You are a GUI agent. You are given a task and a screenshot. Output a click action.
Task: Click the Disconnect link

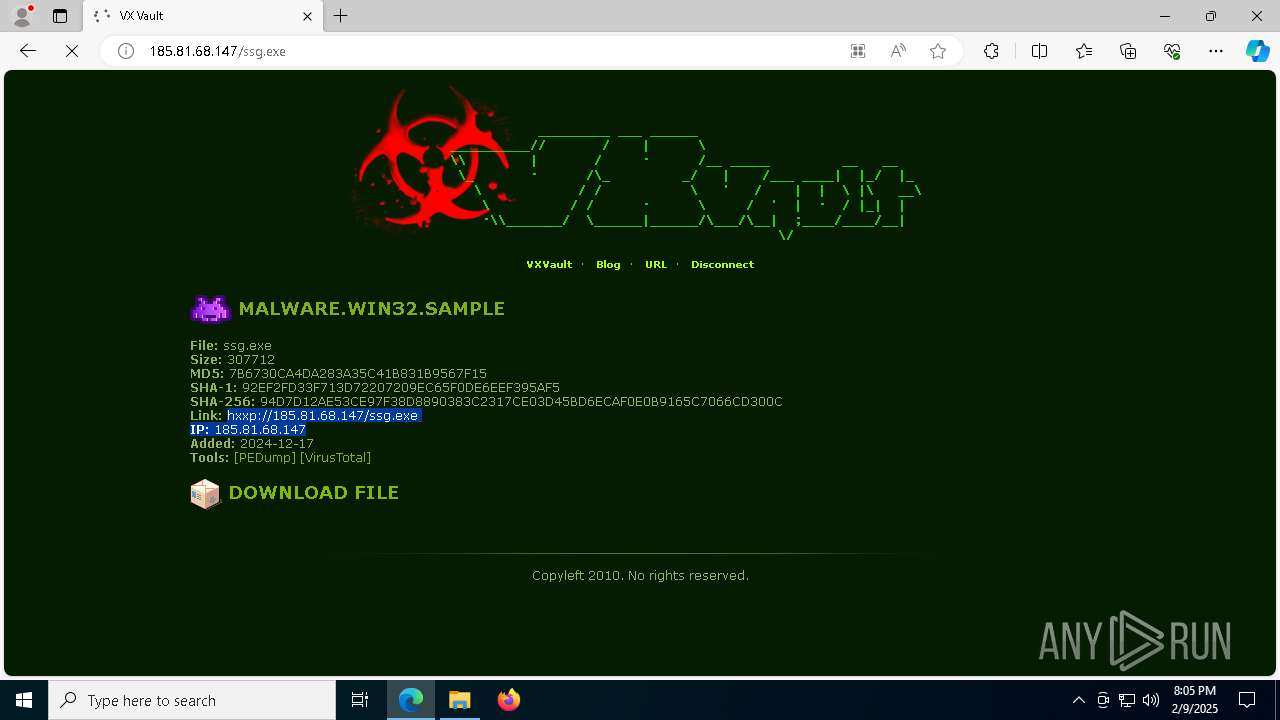click(x=722, y=264)
